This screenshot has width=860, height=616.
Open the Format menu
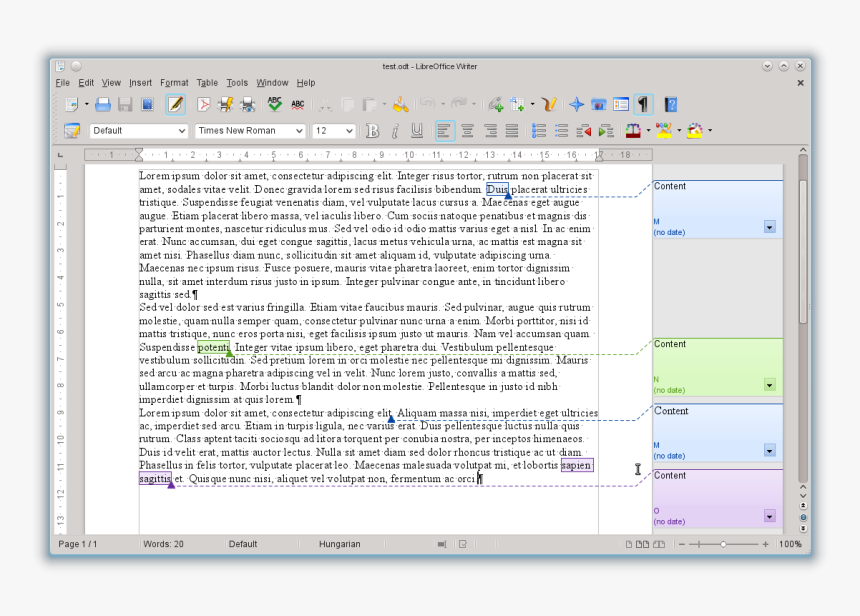click(x=174, y=83)
